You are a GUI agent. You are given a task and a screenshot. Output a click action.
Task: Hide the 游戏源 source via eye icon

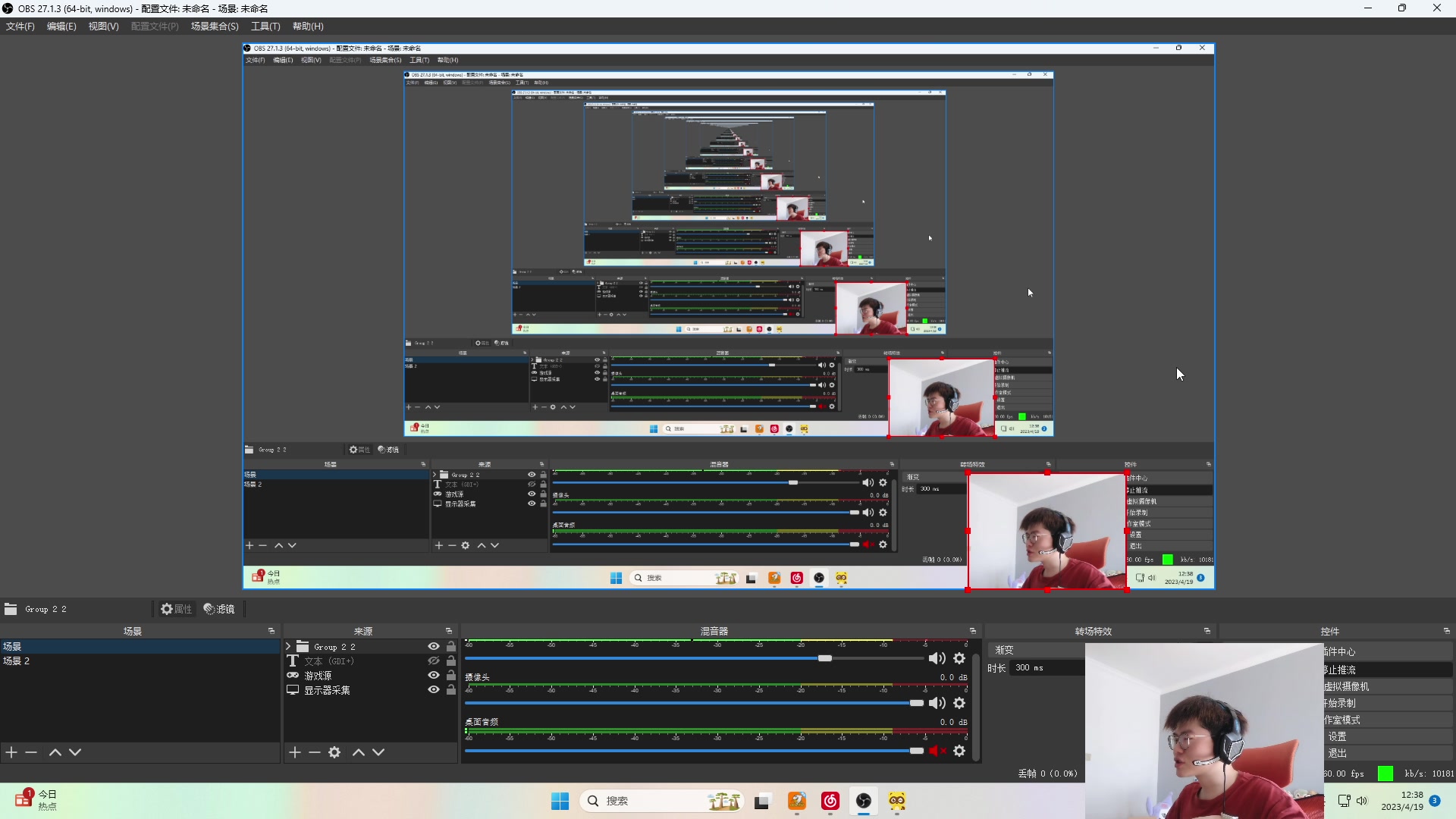434,675
